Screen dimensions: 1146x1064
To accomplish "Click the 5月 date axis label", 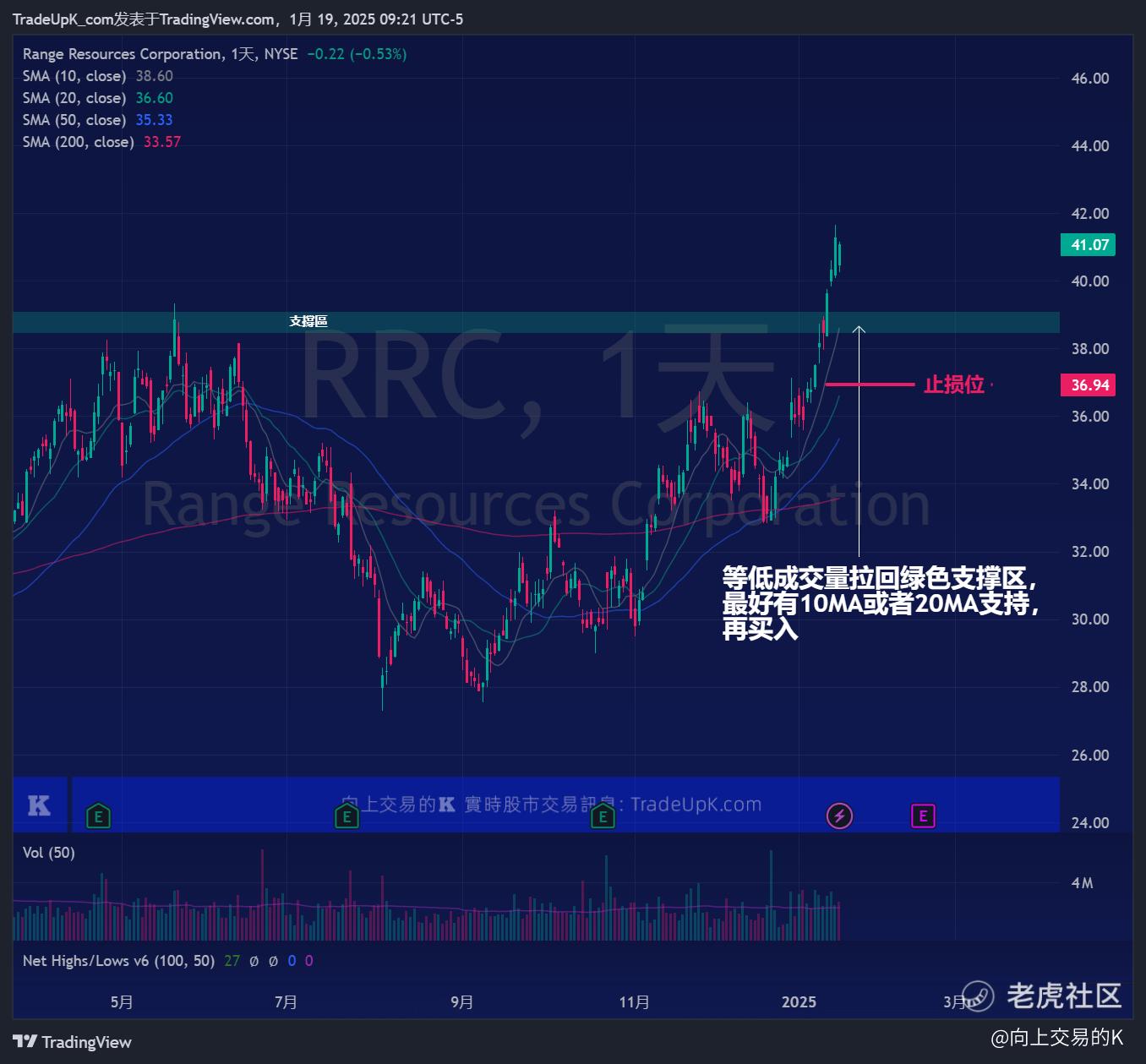I will [122, 1002].
